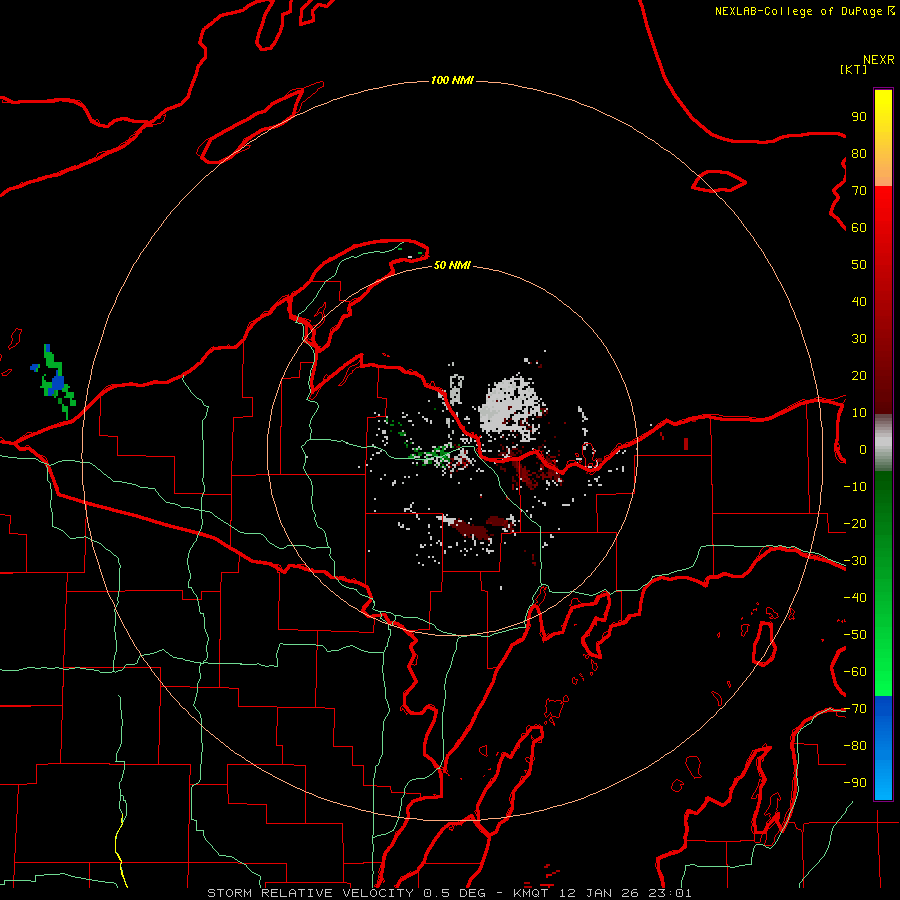Click the 100 NMI range ring label
Screen dimensions: 900x900
(452, 80)
